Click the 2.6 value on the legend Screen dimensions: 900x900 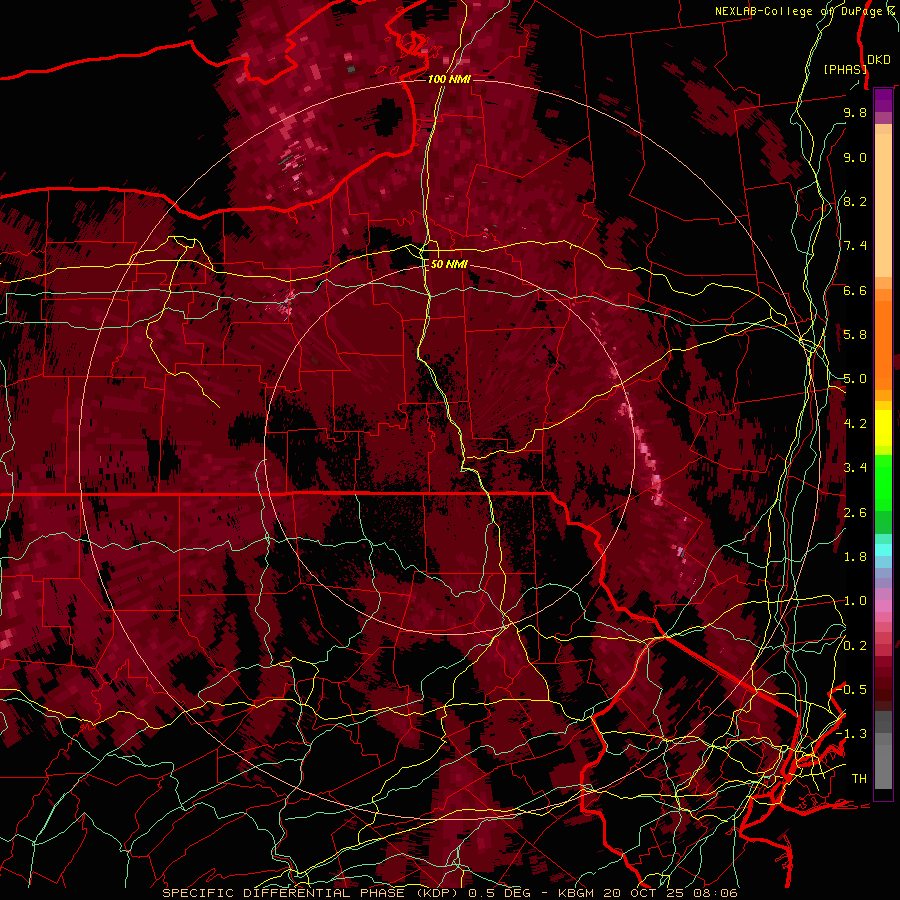[855, 512]
